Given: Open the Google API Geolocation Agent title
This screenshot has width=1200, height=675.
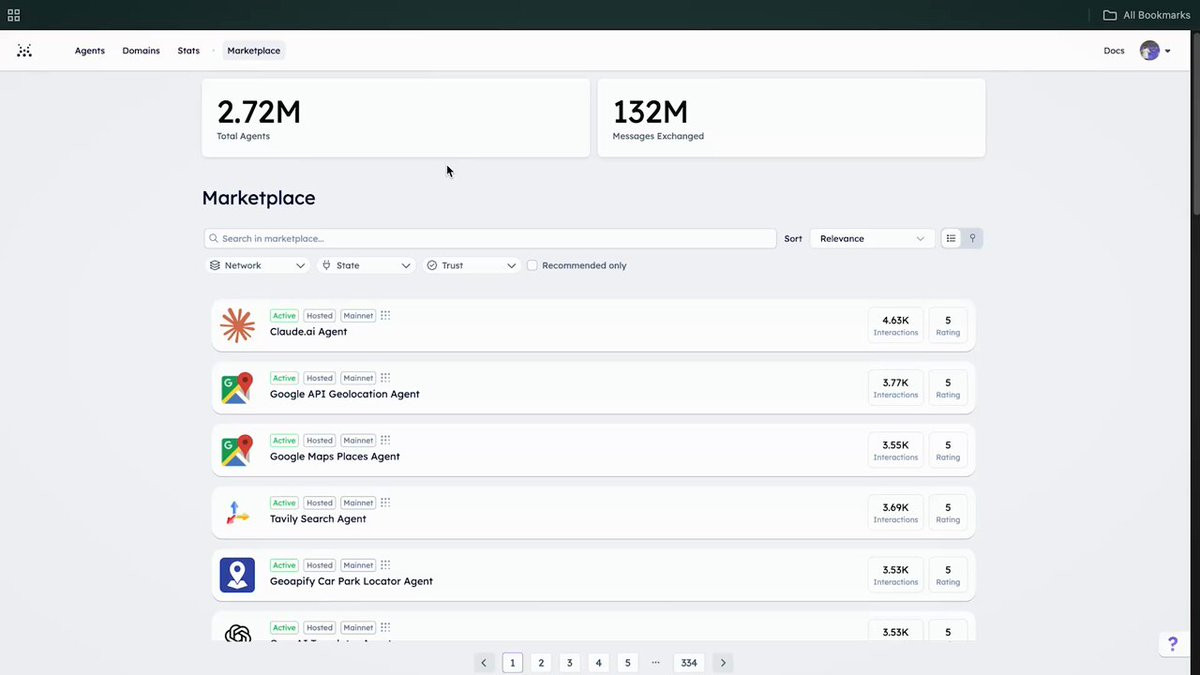Looking at the screenshot, I should (345, 394).
